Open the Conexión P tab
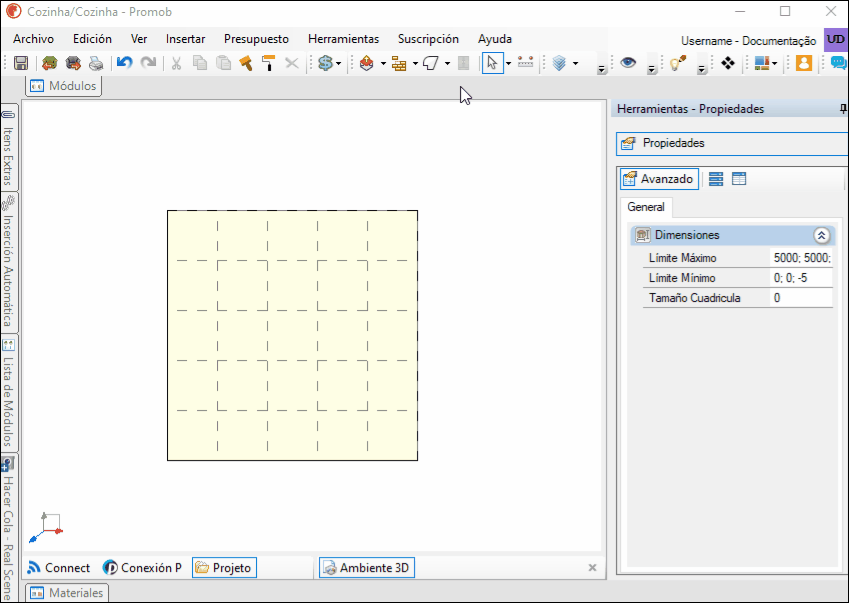The height and width of the screenshot is (603, 849). 142,568
